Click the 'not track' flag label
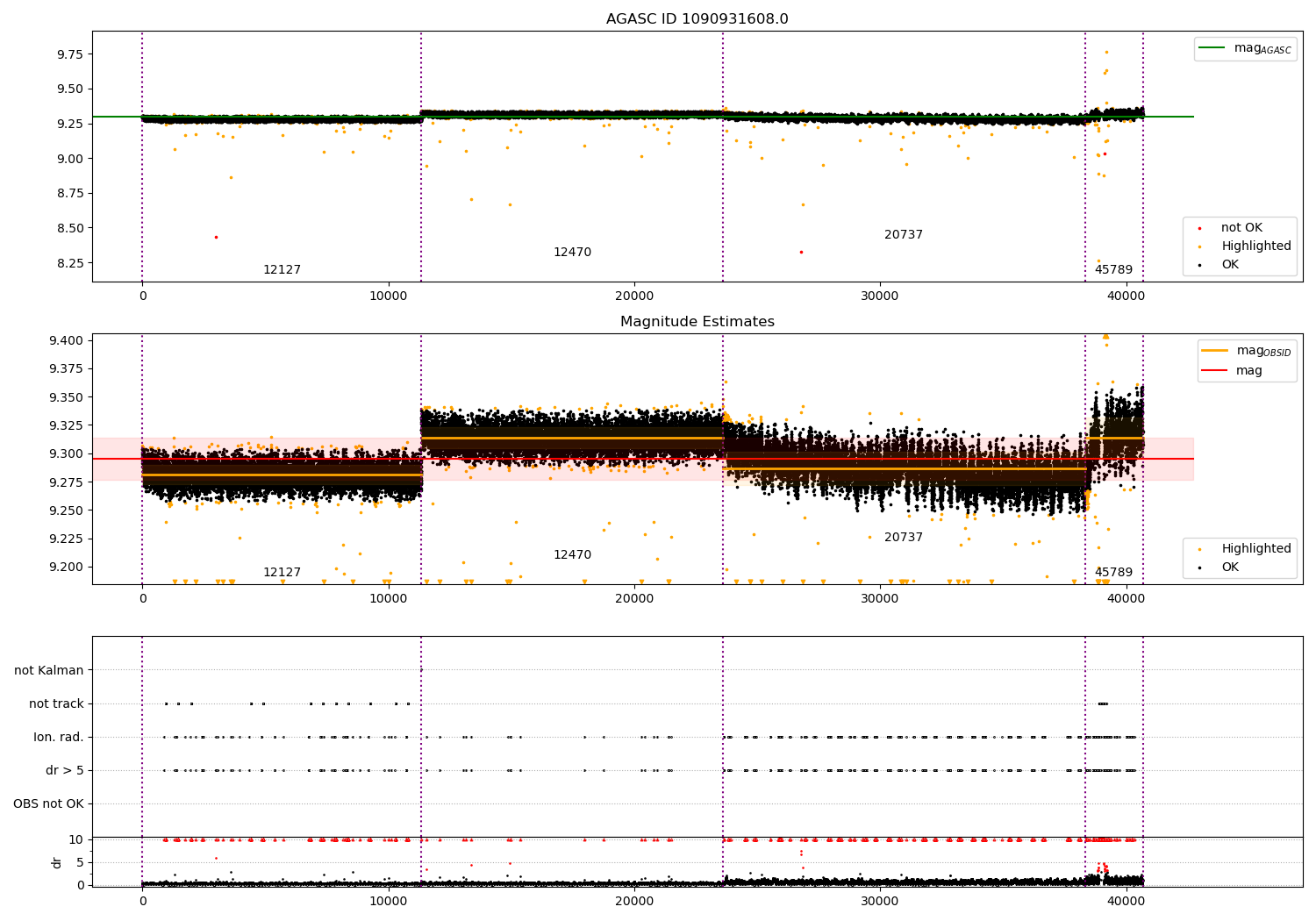The width and height of the screenshot is (1316, 921). click(x=56, y=703)
